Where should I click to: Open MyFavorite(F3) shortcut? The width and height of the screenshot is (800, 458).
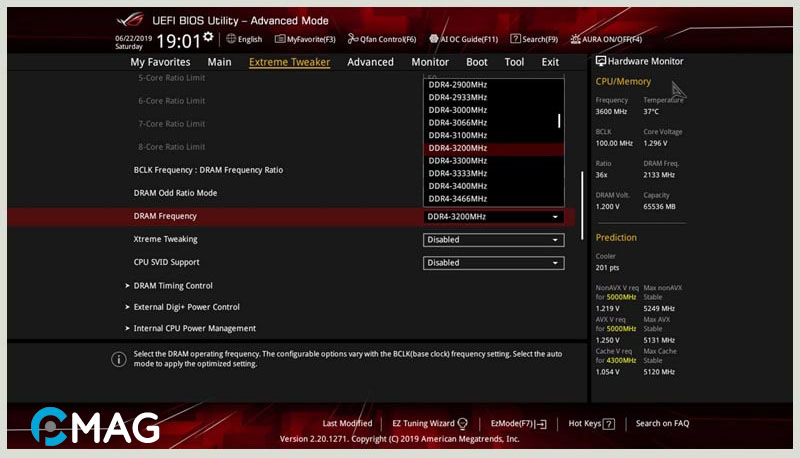click(305, 39)
